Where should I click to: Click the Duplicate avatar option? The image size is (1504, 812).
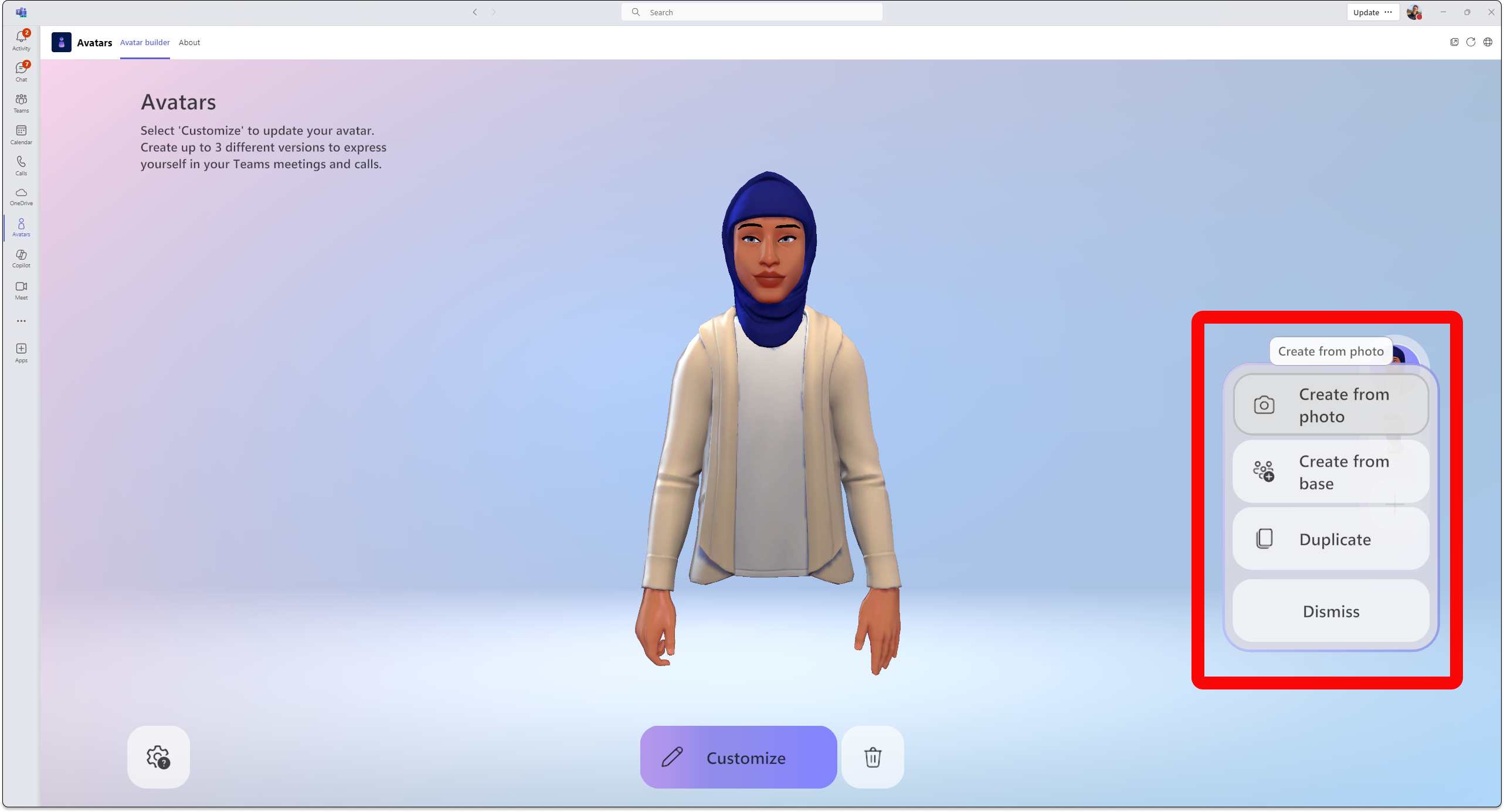coord(1331,539)
